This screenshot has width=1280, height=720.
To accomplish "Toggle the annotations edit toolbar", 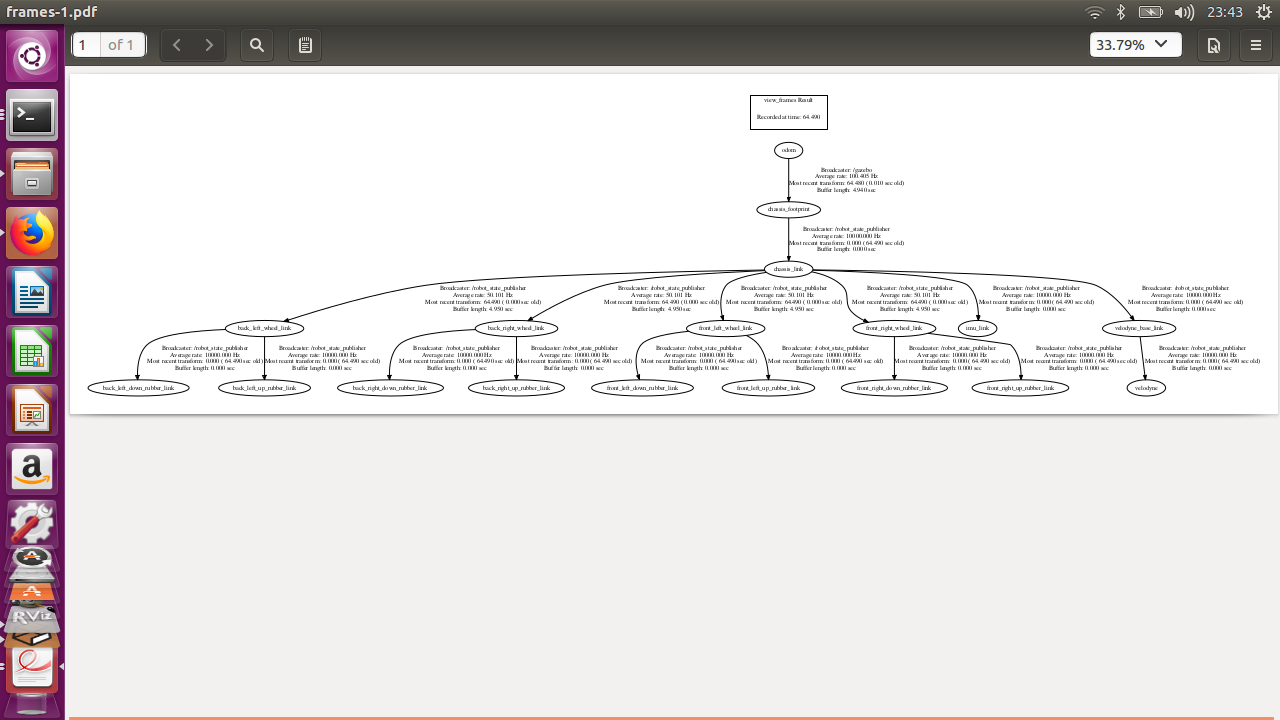I will (306, 45).
